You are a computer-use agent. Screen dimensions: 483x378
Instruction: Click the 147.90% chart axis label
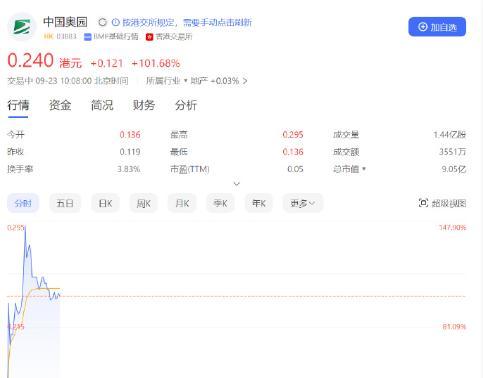click(452, 227)
